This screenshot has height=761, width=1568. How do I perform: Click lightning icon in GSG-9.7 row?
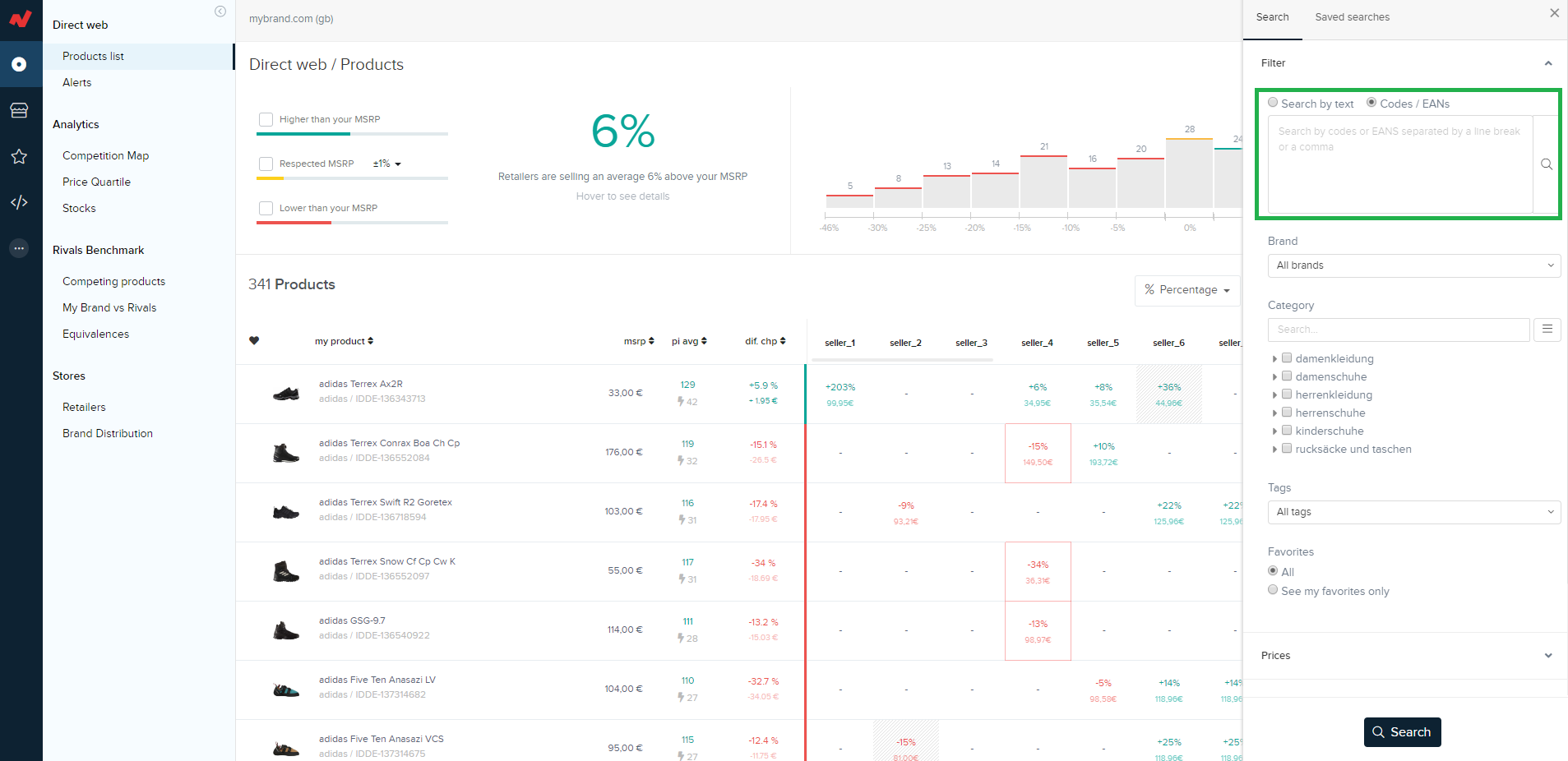click(x=681, y=639)
